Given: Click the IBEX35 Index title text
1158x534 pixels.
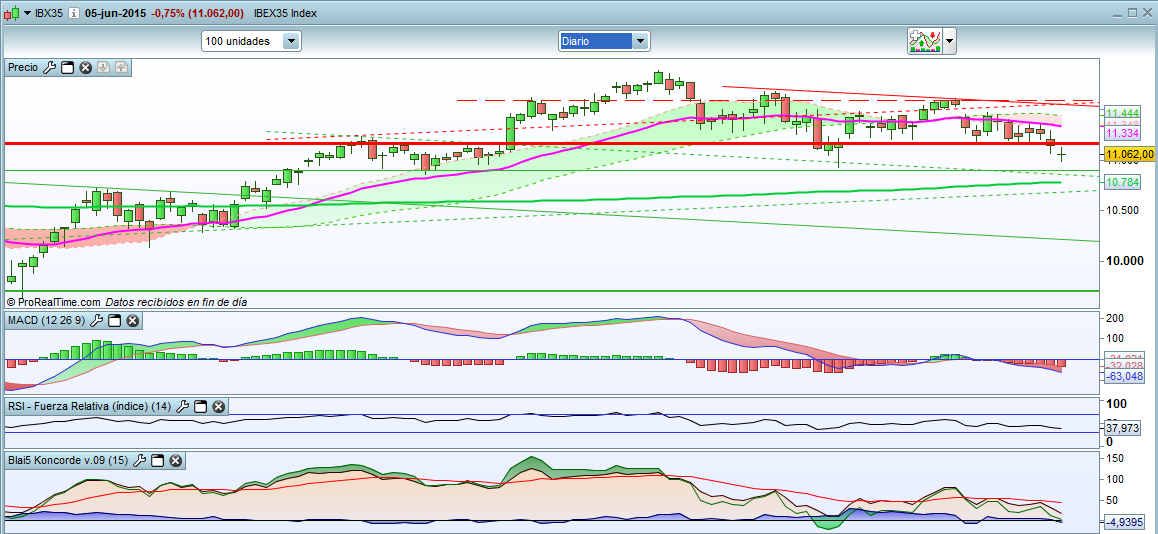Looking at the screenshot, I should [x=287, y=13].
